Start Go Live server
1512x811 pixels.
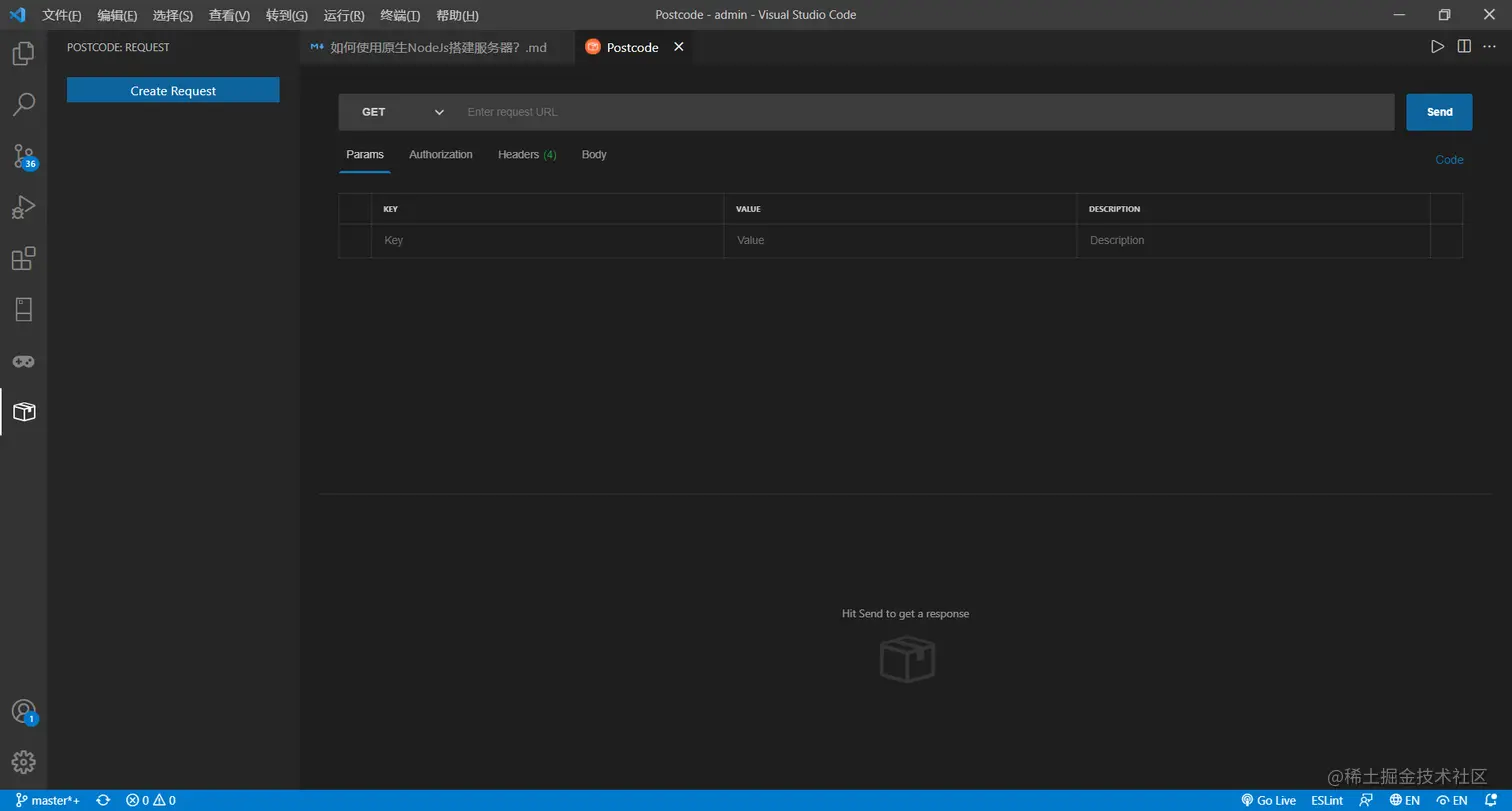tap(1268, 800)
